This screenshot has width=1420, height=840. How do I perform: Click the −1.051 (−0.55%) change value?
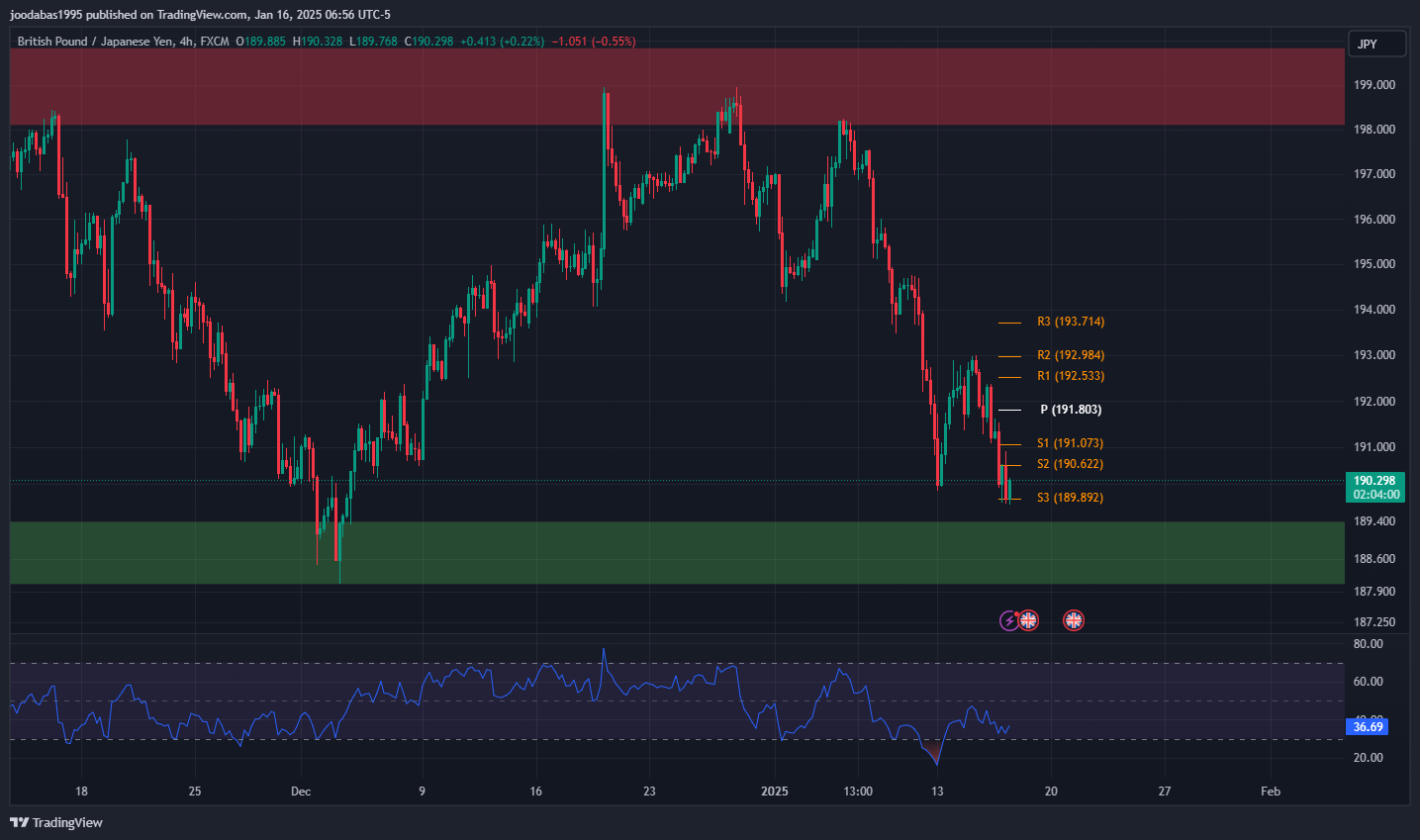coord(594,42)
